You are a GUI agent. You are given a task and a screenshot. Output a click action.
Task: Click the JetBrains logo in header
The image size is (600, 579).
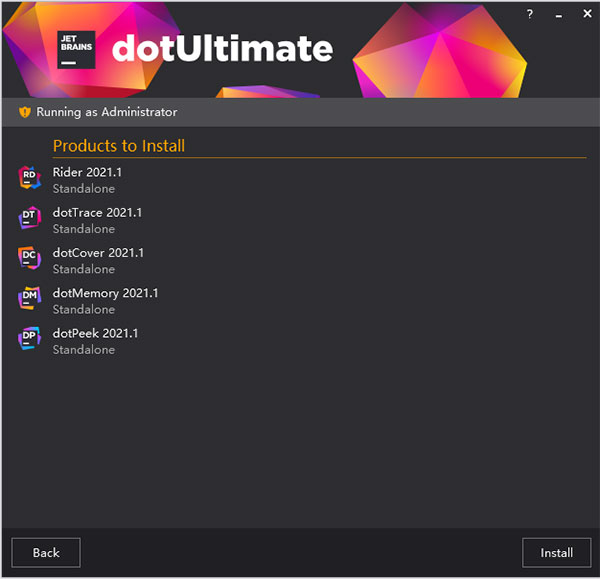tap(76, 50)
